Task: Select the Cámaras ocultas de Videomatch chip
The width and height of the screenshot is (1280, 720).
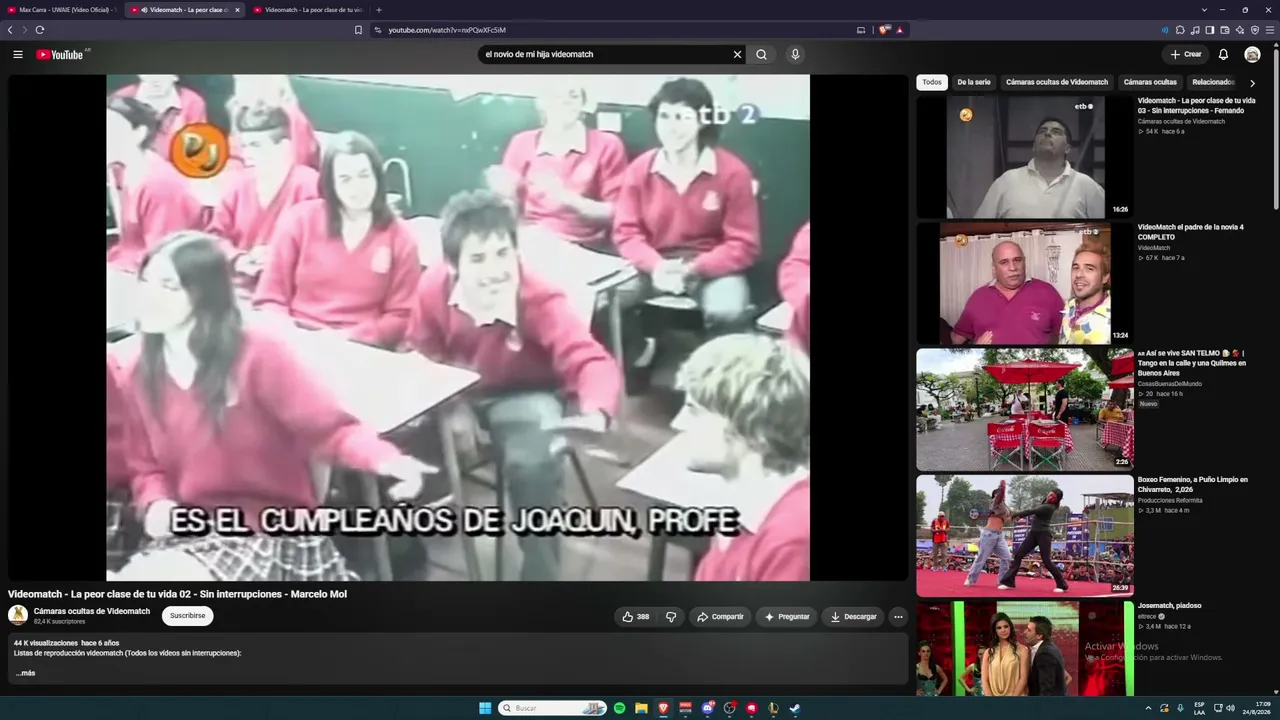Action: (1057, 82)
